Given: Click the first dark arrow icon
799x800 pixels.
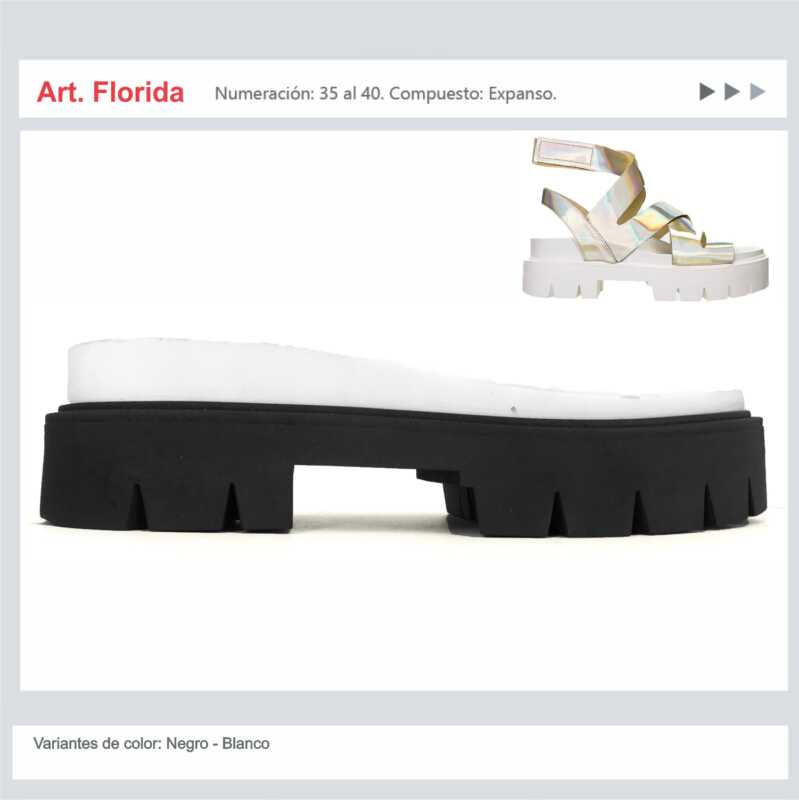Looking at the screenshot, I should tap(706, 92).
